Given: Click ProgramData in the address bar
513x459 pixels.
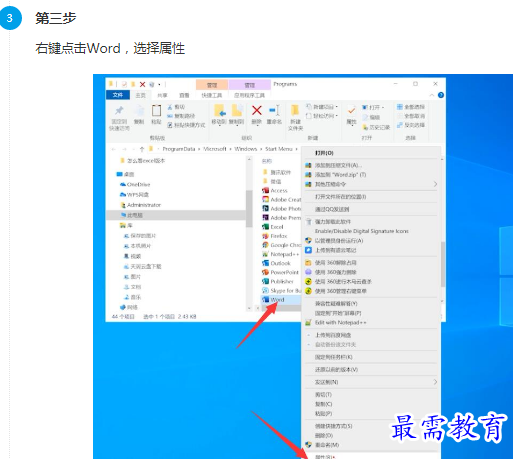Looking at the screenshot, I should (179, 149).
